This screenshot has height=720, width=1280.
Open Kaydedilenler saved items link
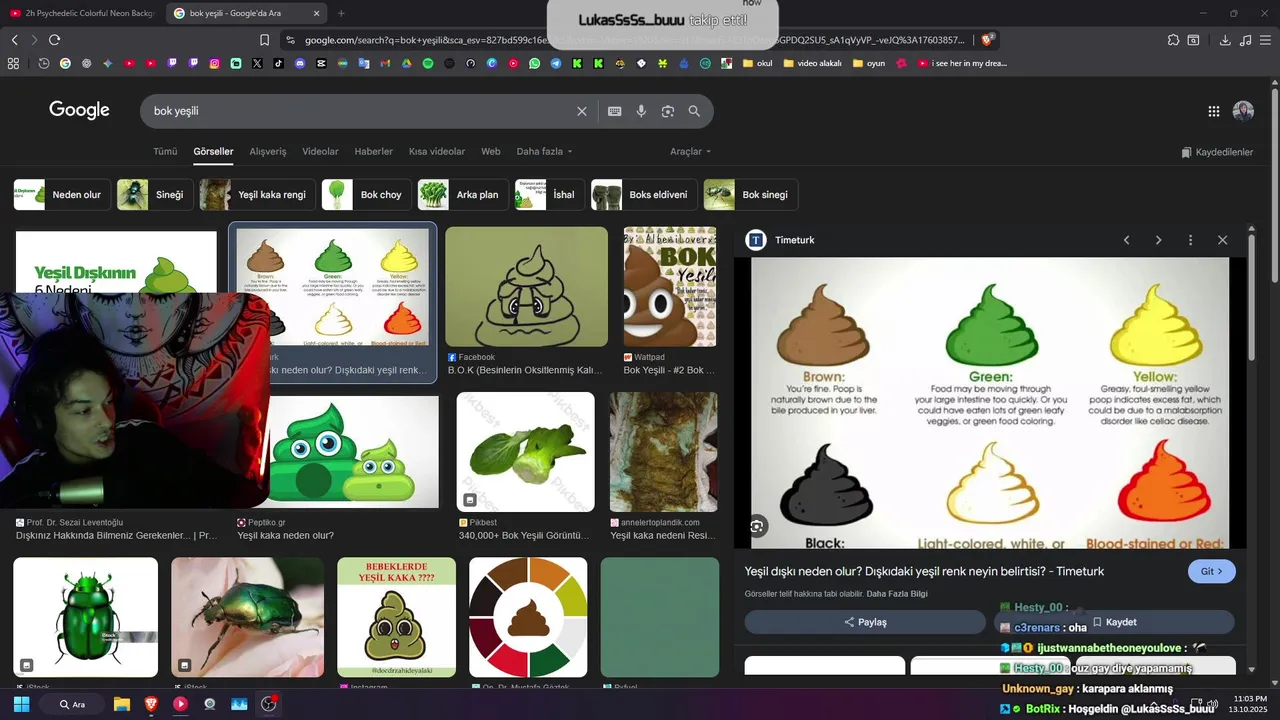(1217, 152)
